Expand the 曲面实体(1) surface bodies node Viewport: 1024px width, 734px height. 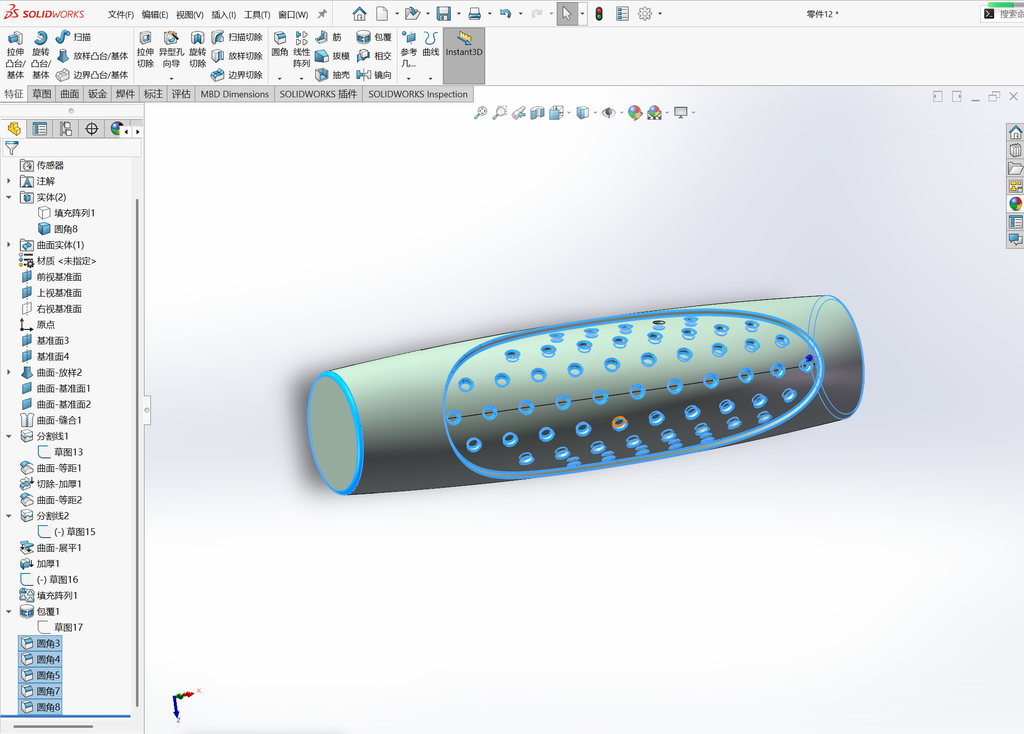coord(8,245)
